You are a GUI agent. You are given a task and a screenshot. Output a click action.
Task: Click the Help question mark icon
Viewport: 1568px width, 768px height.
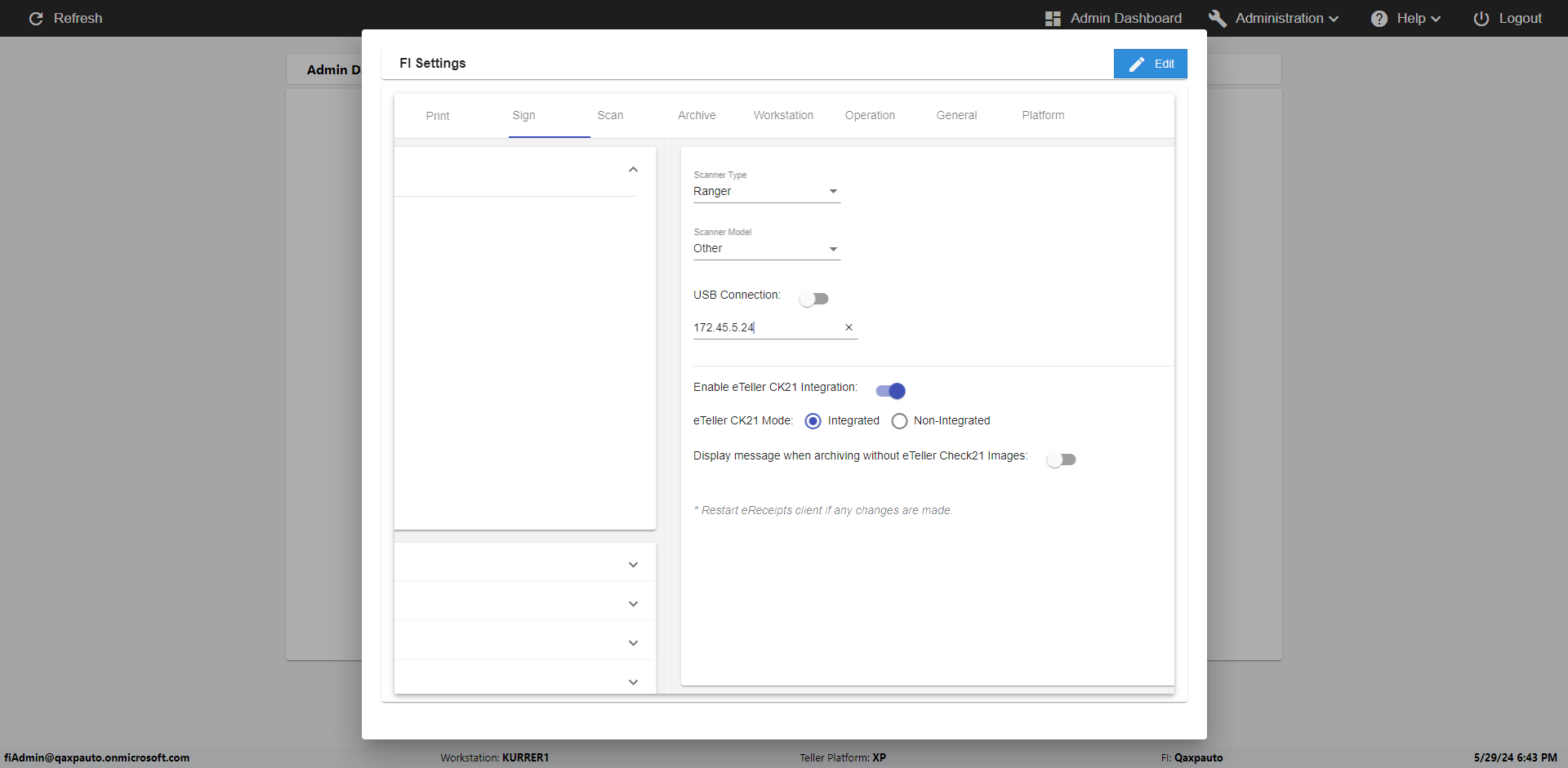click(1379, 18)
